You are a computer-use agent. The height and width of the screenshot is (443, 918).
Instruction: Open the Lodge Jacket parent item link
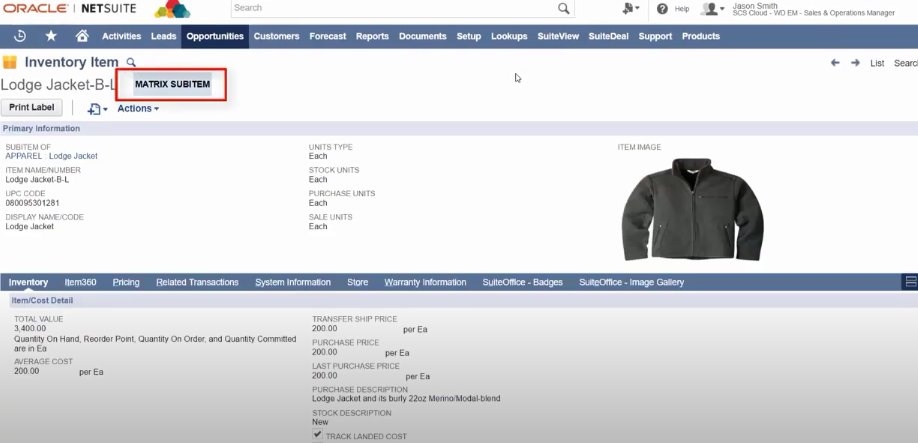(73, 156)
